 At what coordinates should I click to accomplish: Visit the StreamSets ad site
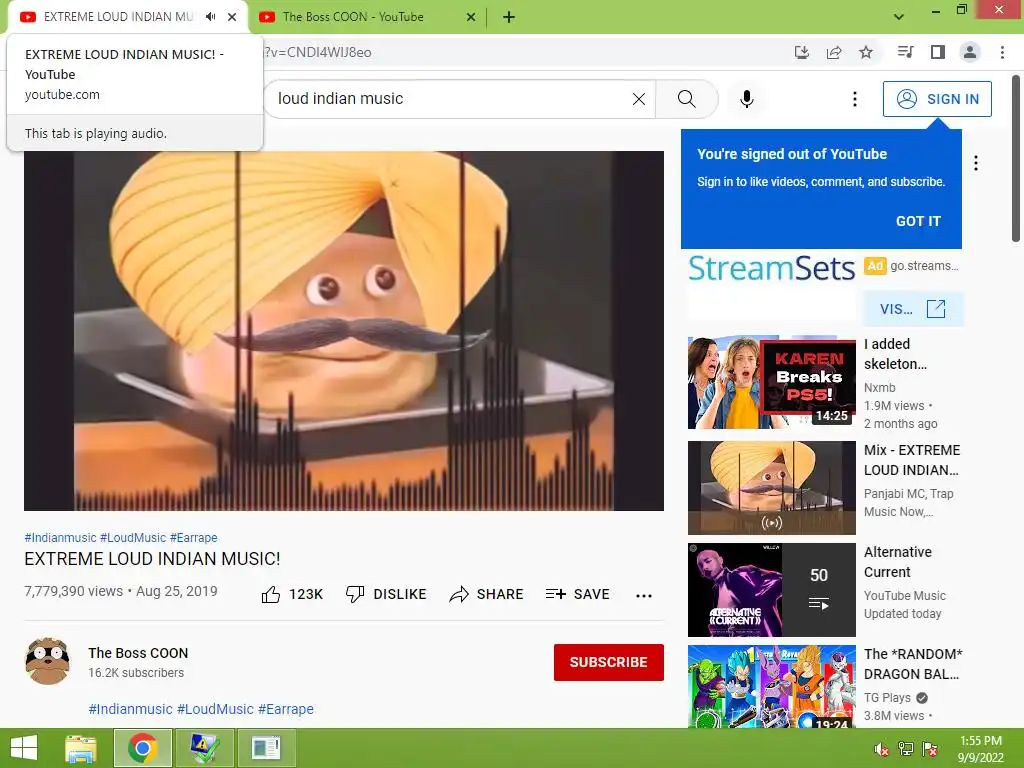point(913,309)
